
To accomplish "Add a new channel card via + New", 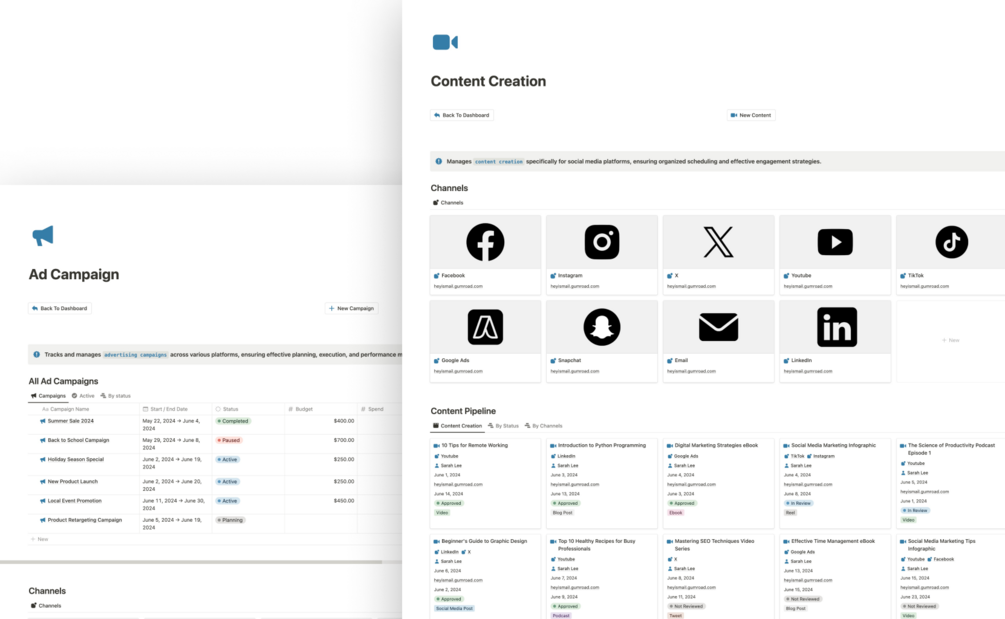I will click(x=951, y=340).
